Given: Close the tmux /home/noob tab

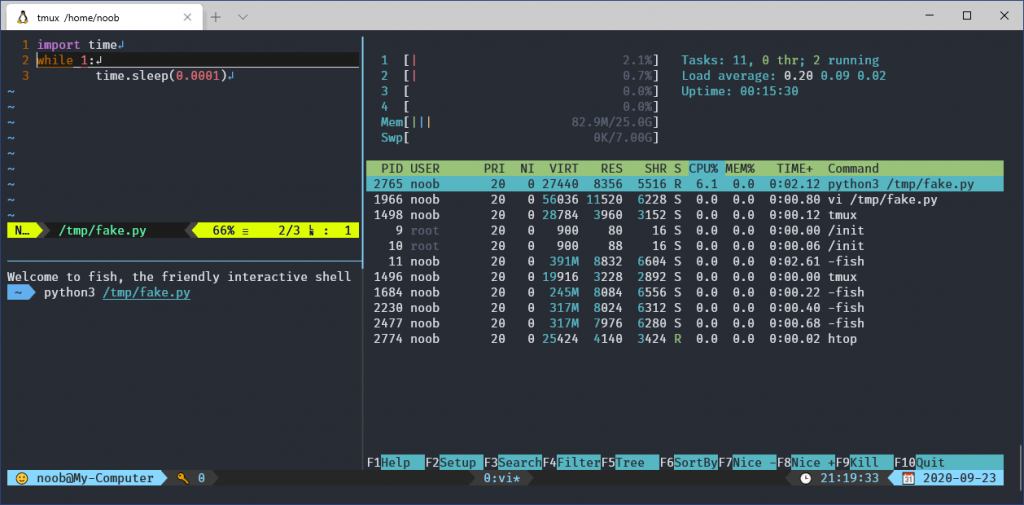Looking at the screenshot, I should [188, 18].
